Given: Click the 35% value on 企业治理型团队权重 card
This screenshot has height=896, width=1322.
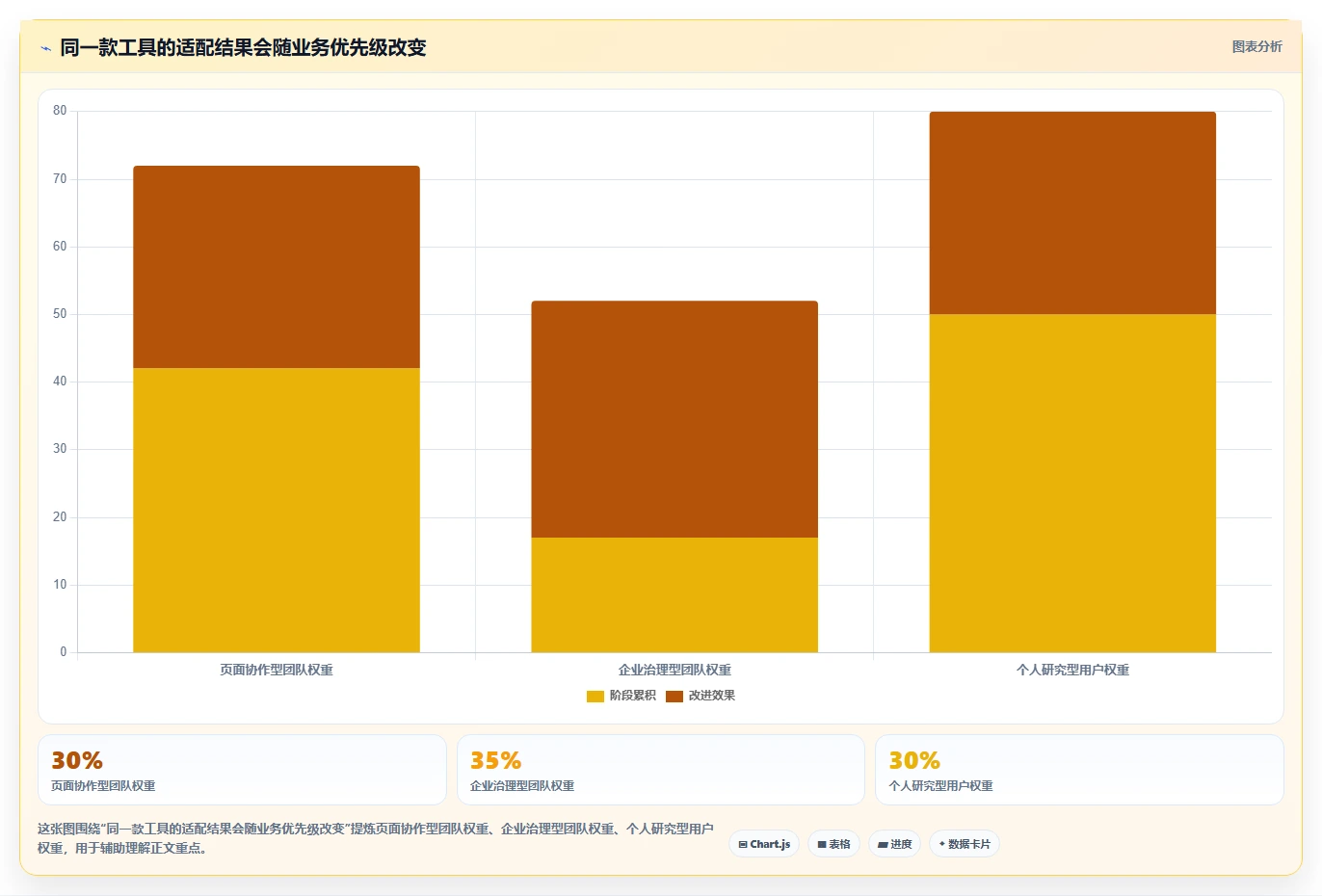Looking at the screenshot, I should click(495, 760).
